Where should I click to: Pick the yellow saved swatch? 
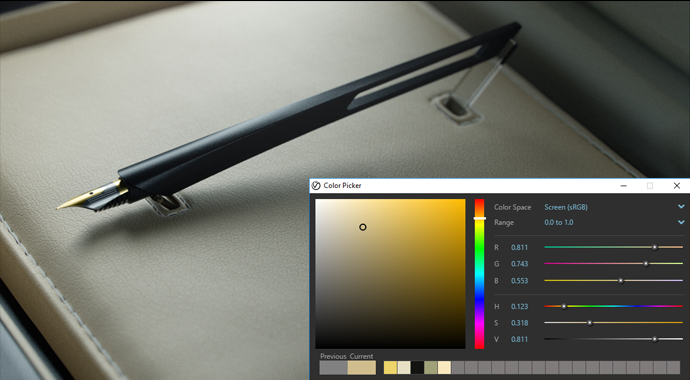(x=390, y=368)
